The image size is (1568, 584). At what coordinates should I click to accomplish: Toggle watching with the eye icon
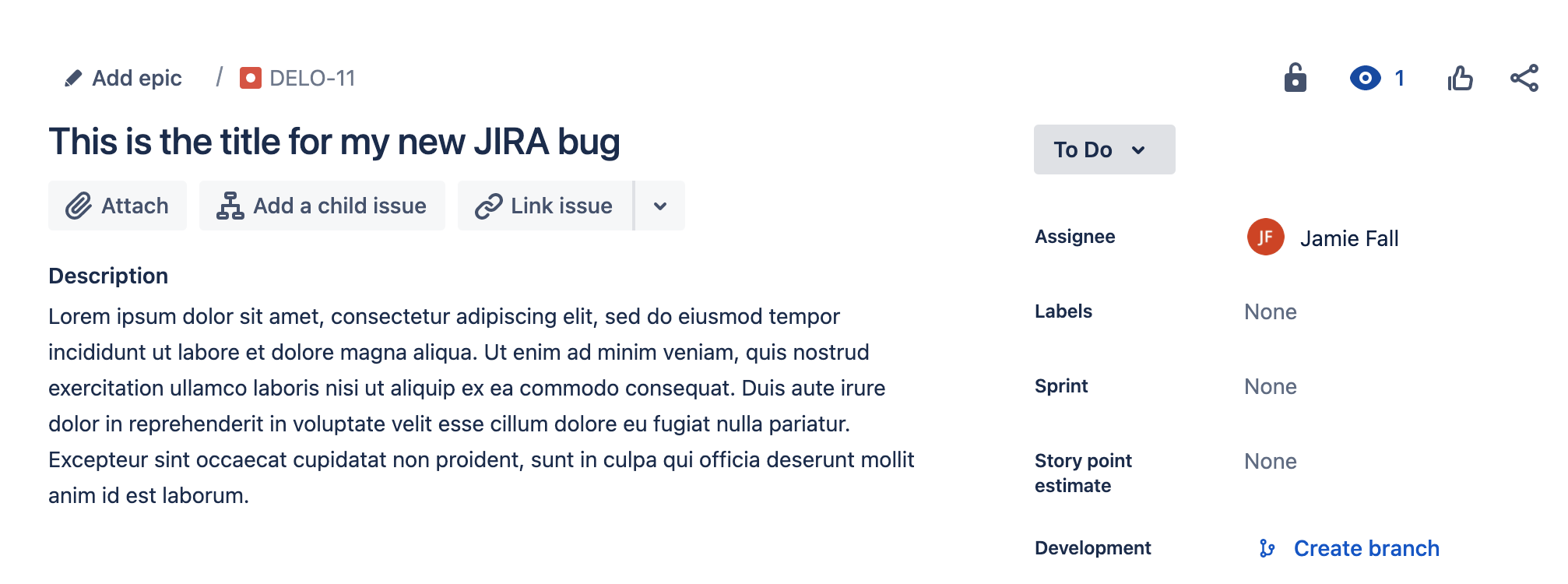pyautogui.click(x=1365, y=78)
